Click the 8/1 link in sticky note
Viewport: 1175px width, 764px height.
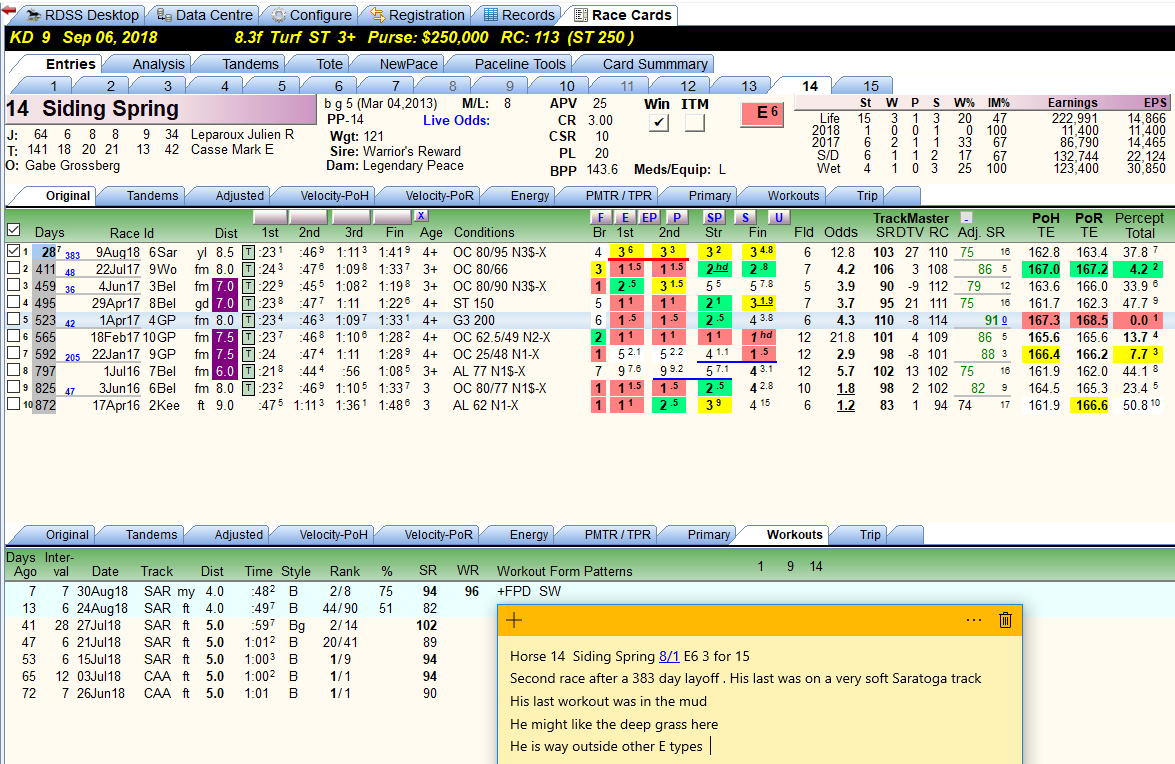(x=669, y=656)
